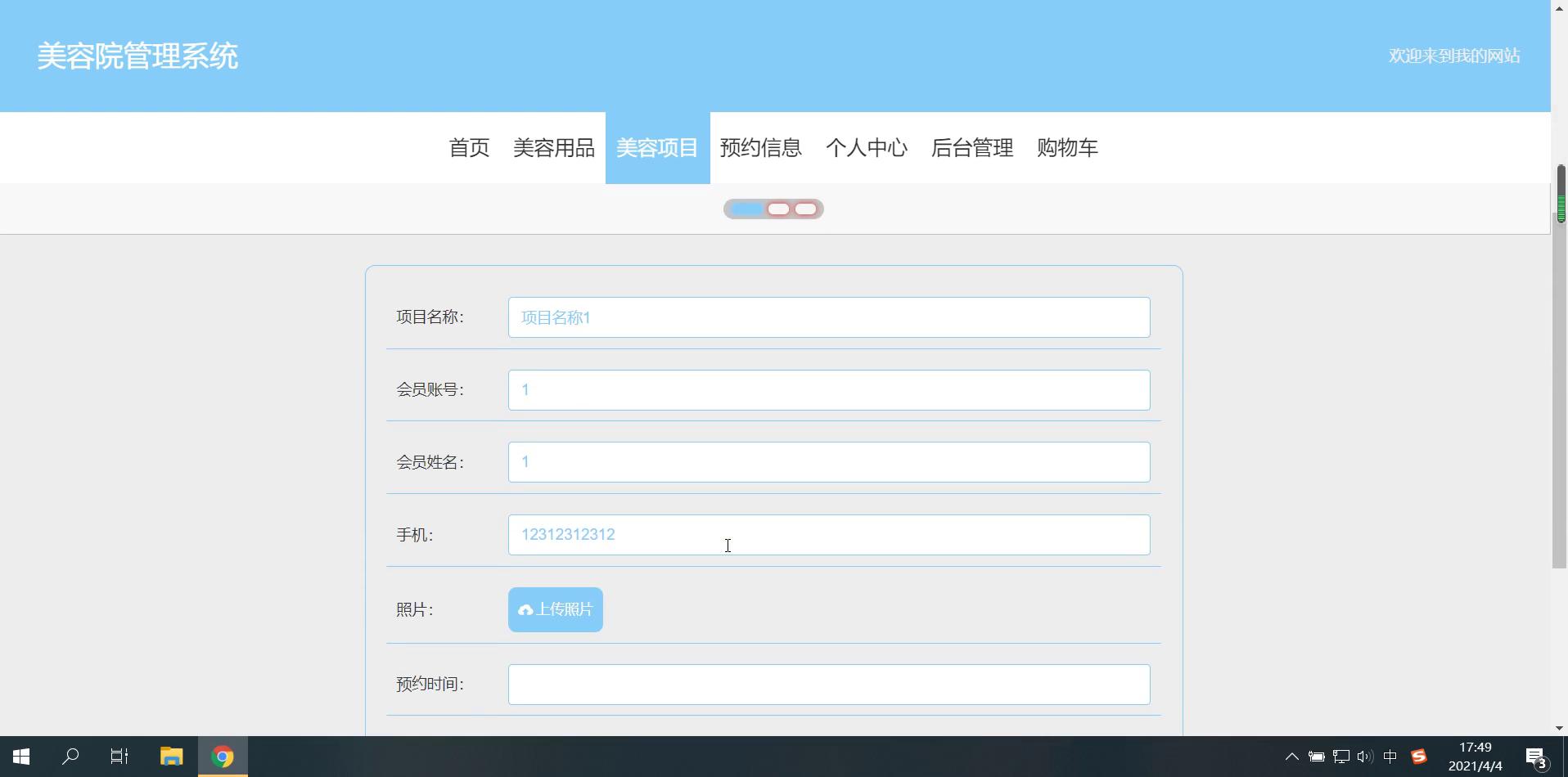Toggle Chinese input language indicator
This screenshot has width=1568, height=777.
(1390, 757)
